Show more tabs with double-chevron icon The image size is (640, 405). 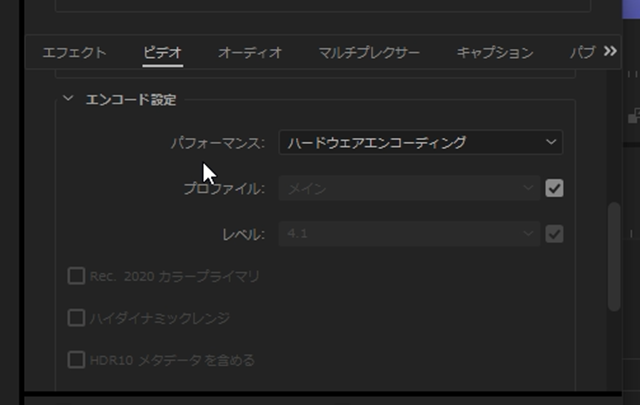coord(610,51)
